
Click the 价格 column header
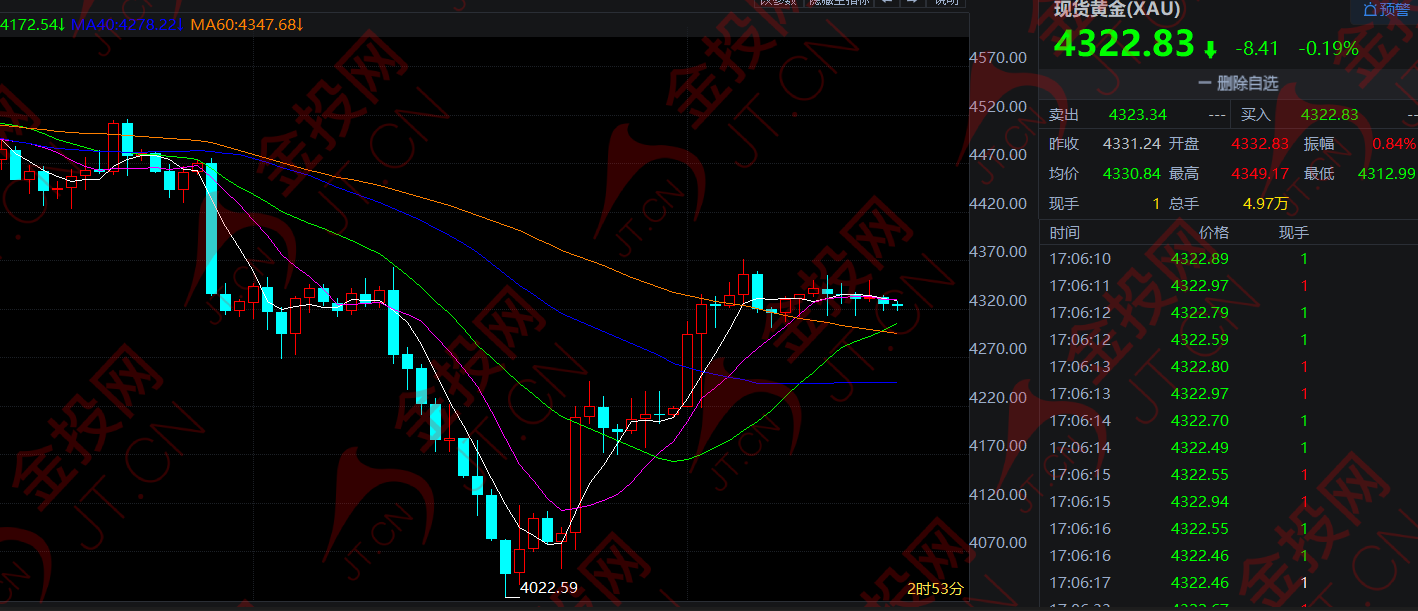1214,233
